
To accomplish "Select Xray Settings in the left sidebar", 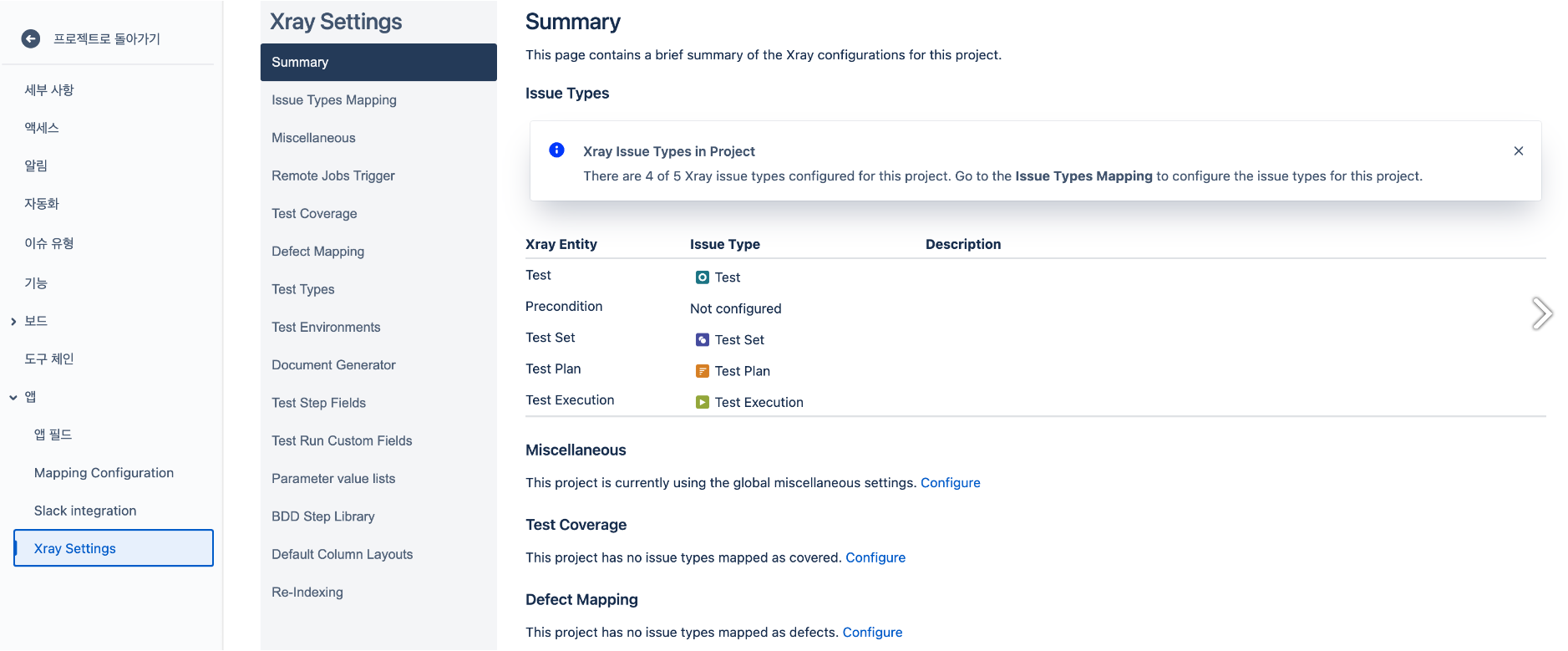I will pyautogui.click(x=75, y=549).
